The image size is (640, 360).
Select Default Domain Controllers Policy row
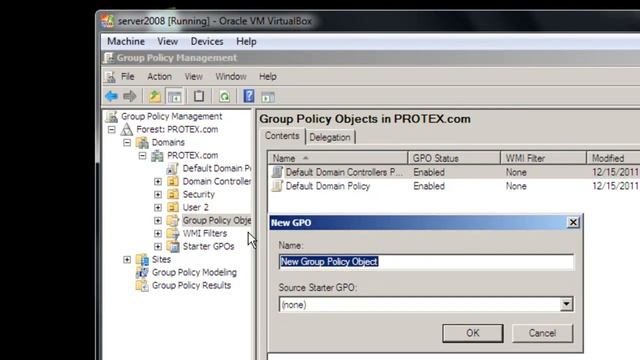(x=454, y=172)
